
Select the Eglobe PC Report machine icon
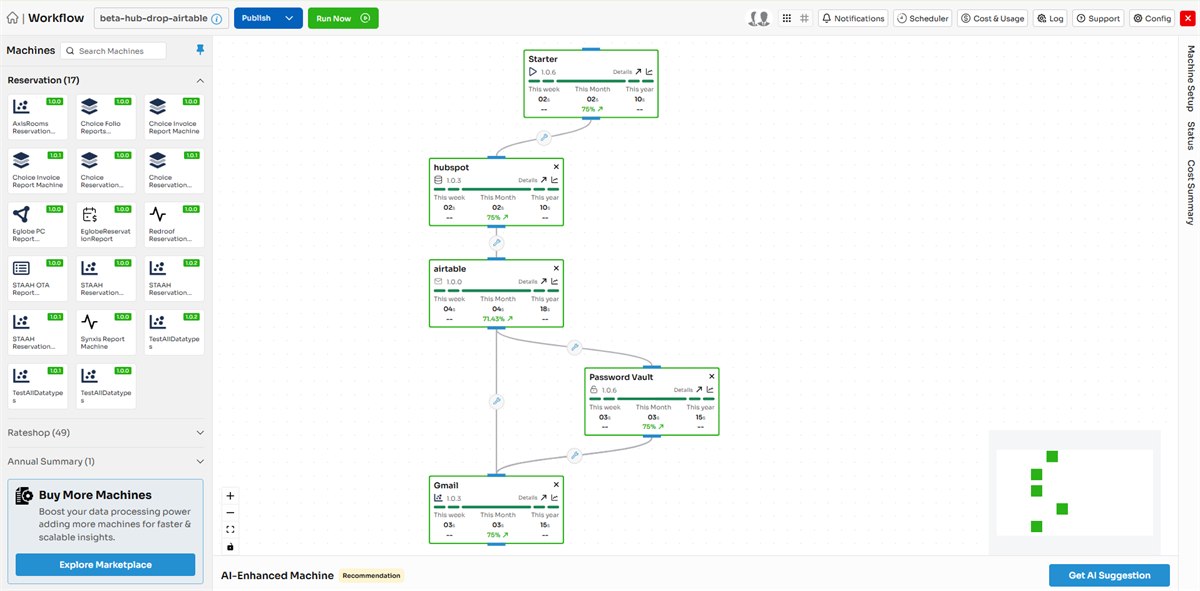21,213
